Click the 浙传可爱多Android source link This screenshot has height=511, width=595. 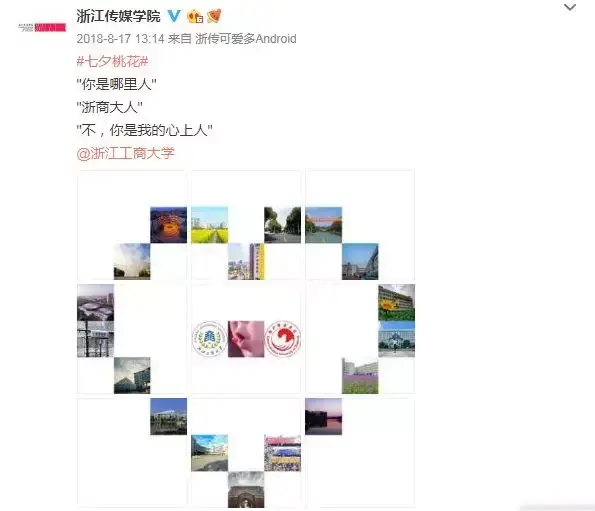point(246,39)
